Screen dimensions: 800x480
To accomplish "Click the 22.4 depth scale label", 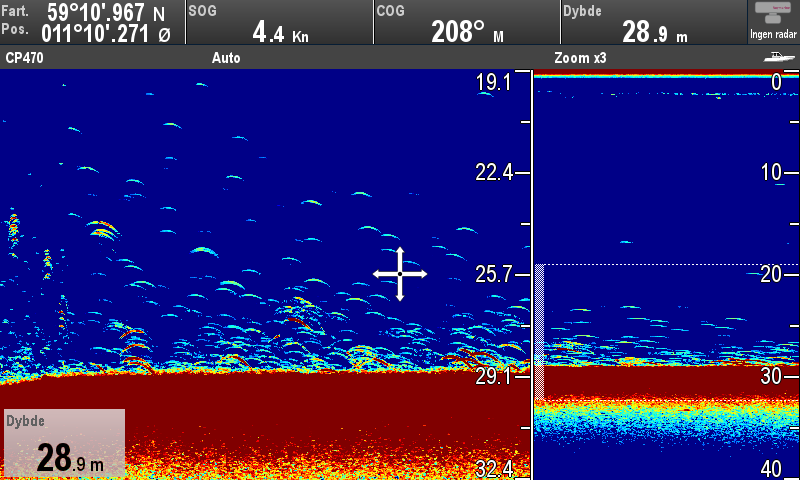I will (493, 173).
